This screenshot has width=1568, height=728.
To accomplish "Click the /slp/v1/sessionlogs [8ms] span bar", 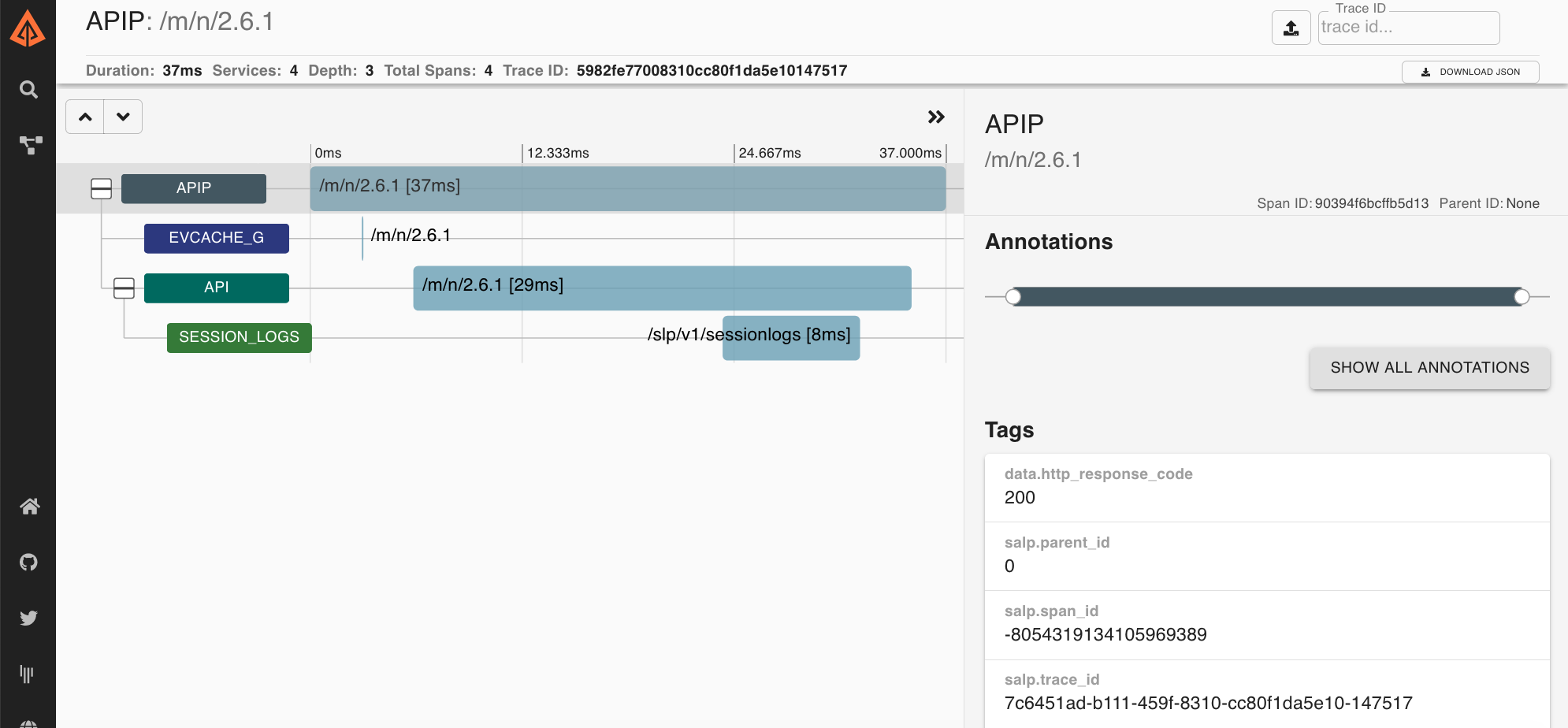I will coord(791,338).
